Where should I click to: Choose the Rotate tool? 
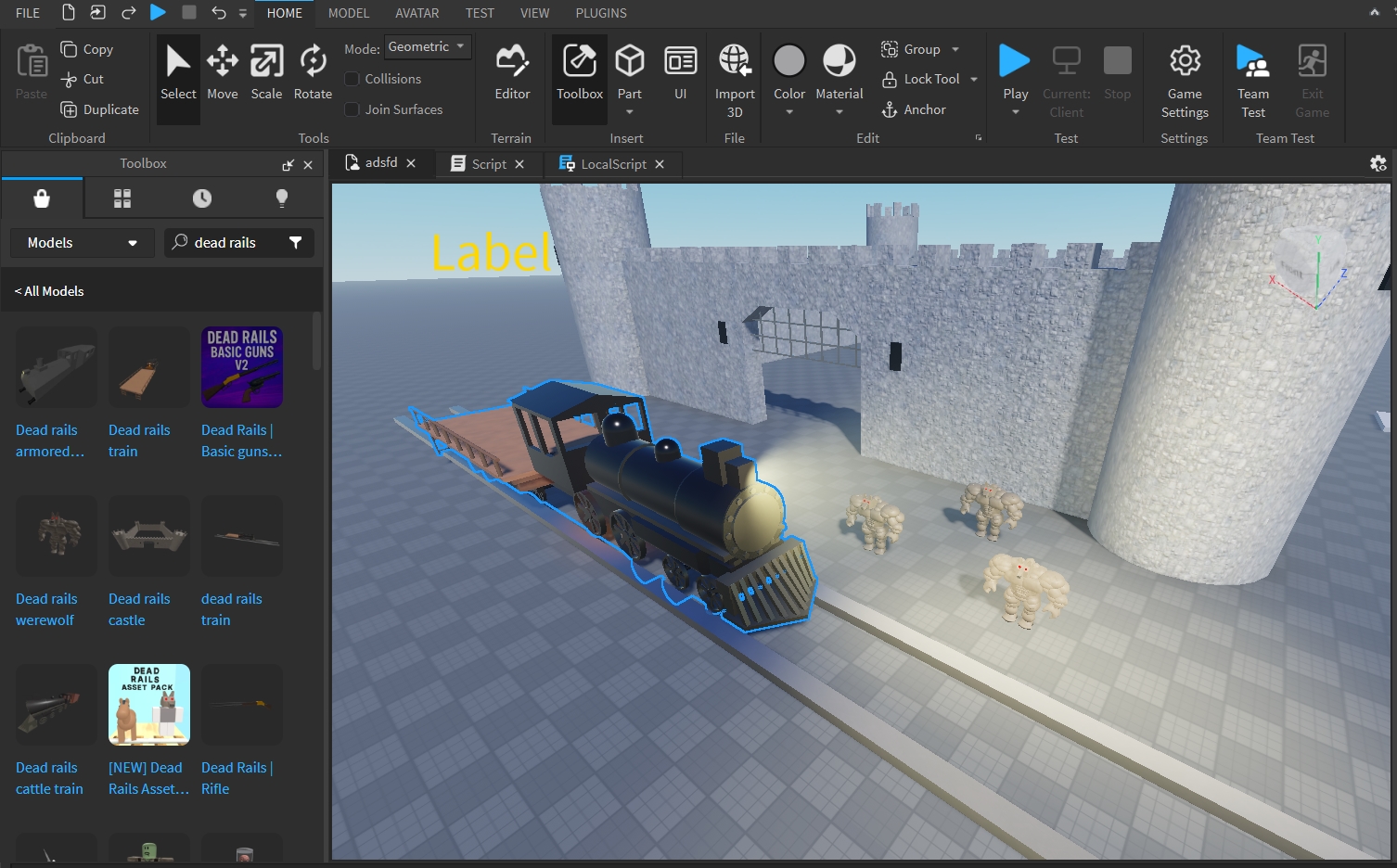click(313, 73)
